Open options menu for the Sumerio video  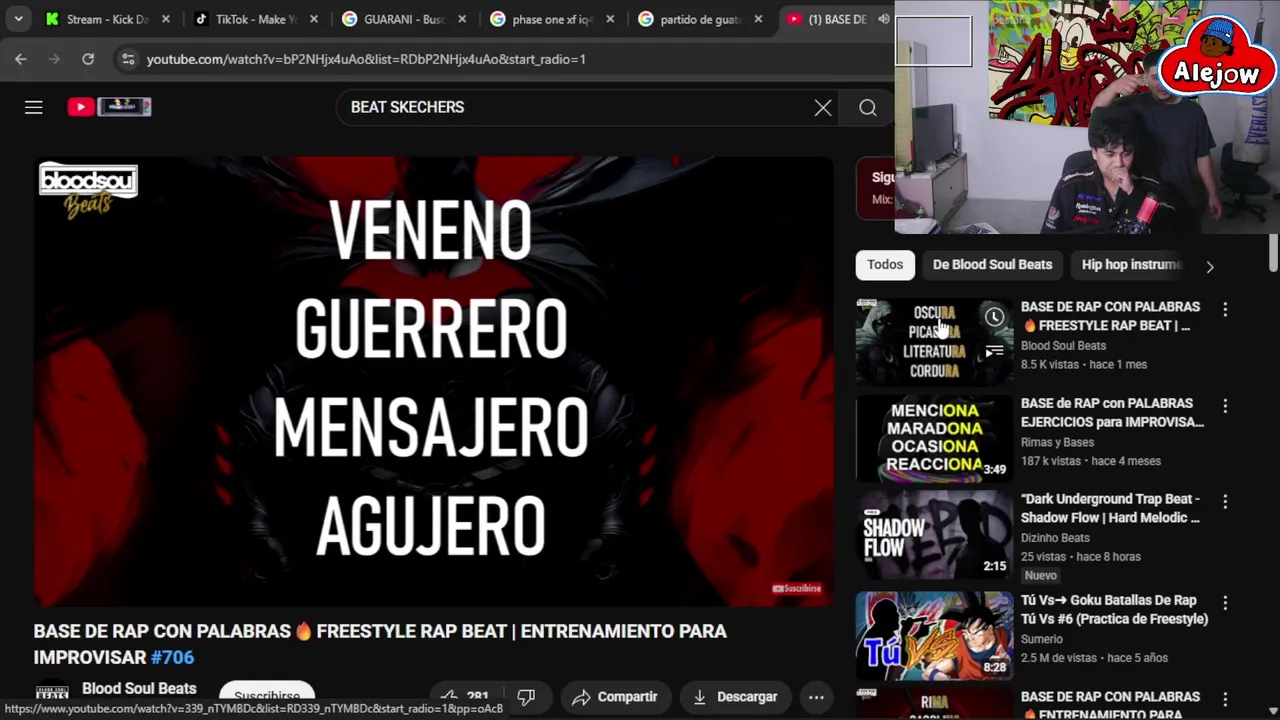pyautogui.click(x=1225, y=603)
